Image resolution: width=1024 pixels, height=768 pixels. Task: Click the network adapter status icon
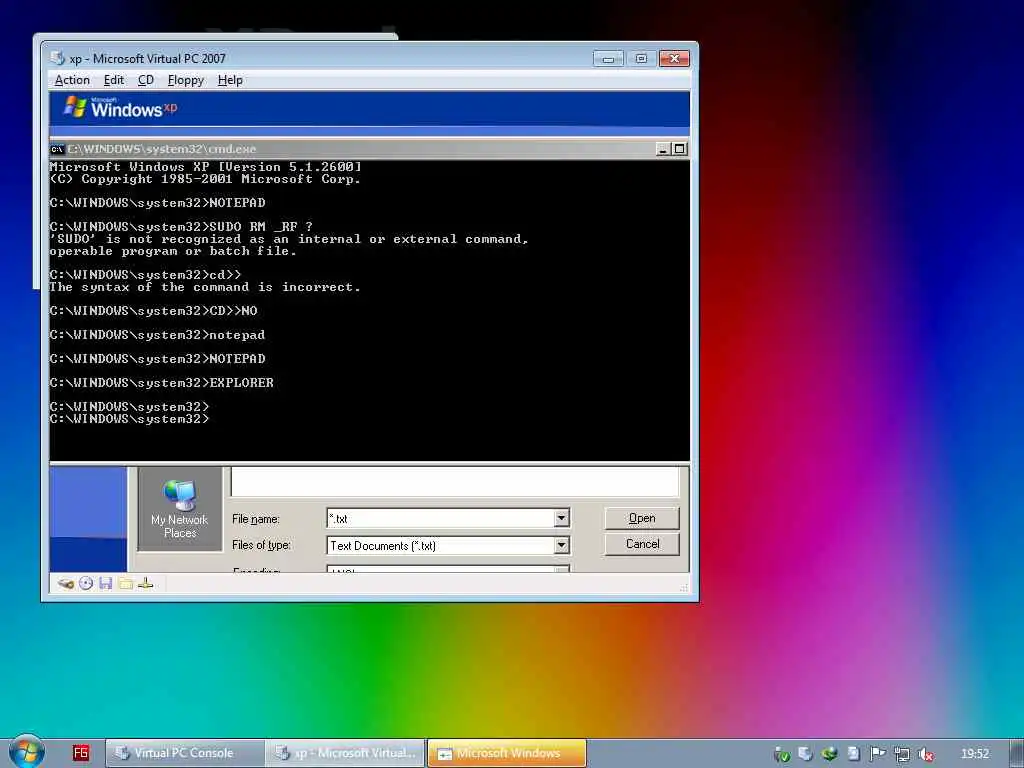click(x=146, y=583)
